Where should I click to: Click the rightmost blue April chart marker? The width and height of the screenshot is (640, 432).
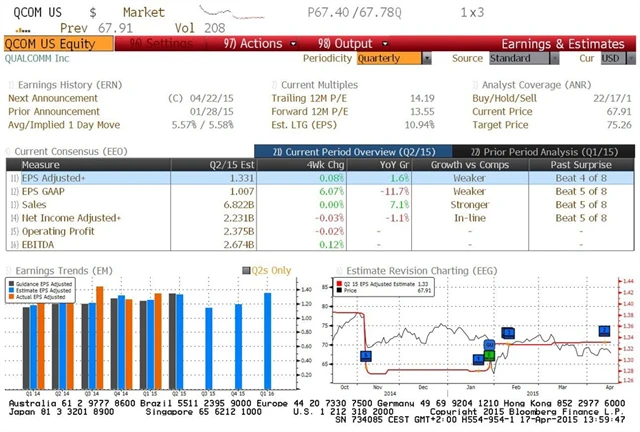604,331
